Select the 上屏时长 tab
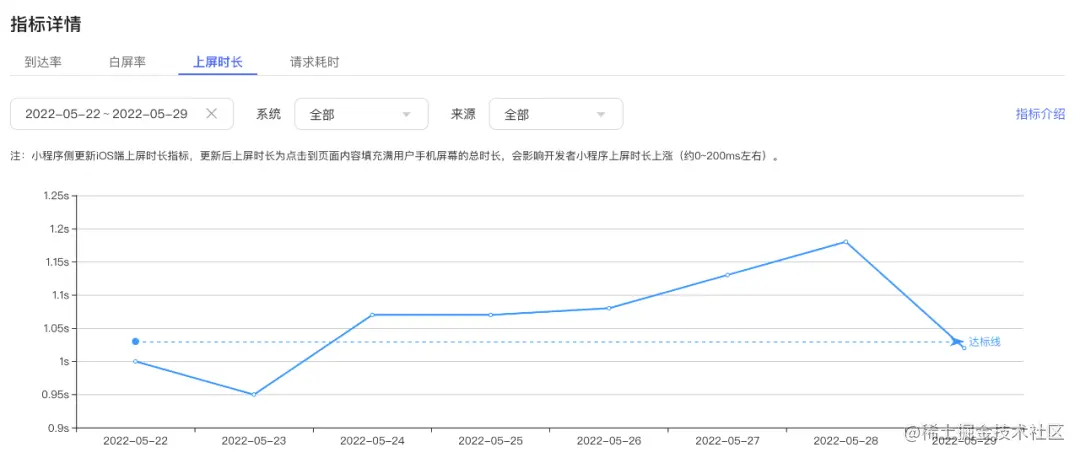 tap(218, 62)
